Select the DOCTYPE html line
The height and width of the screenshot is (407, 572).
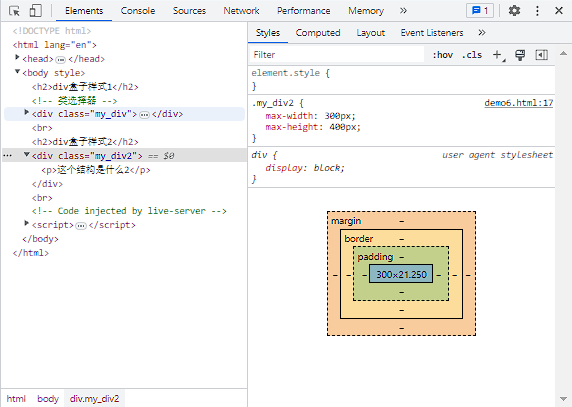coord(51,31)
